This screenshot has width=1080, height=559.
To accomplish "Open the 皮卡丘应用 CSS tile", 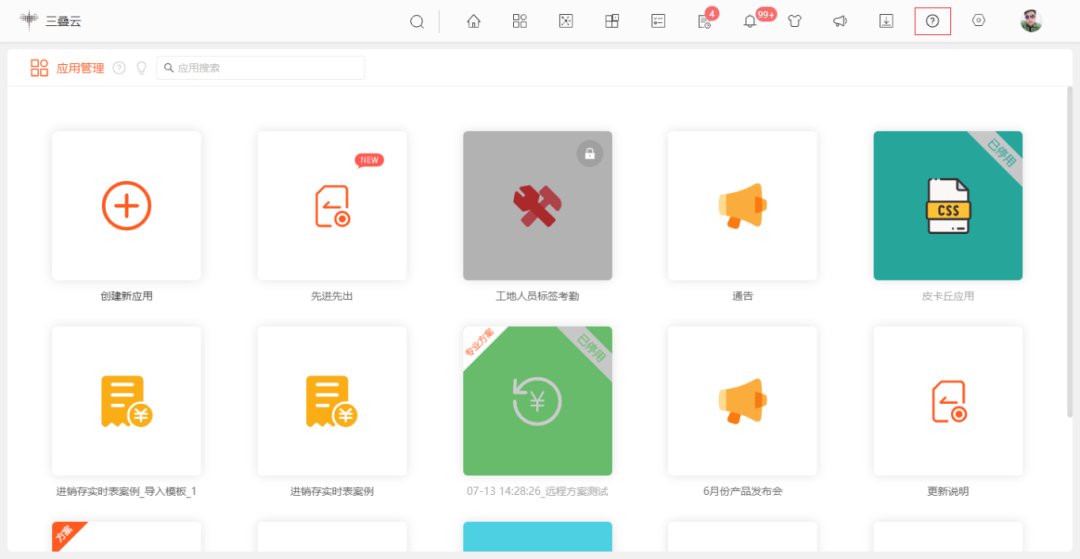I will pos(948,205).
